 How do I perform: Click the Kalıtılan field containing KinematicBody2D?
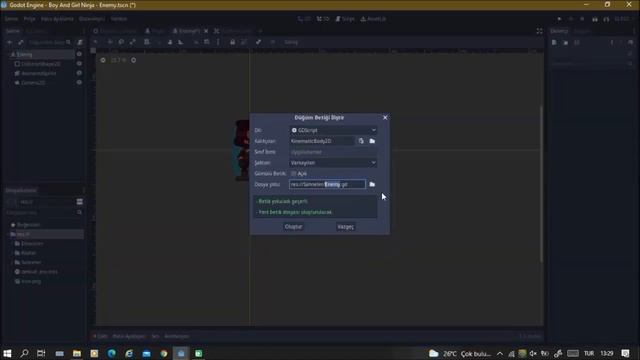point(322,141)
